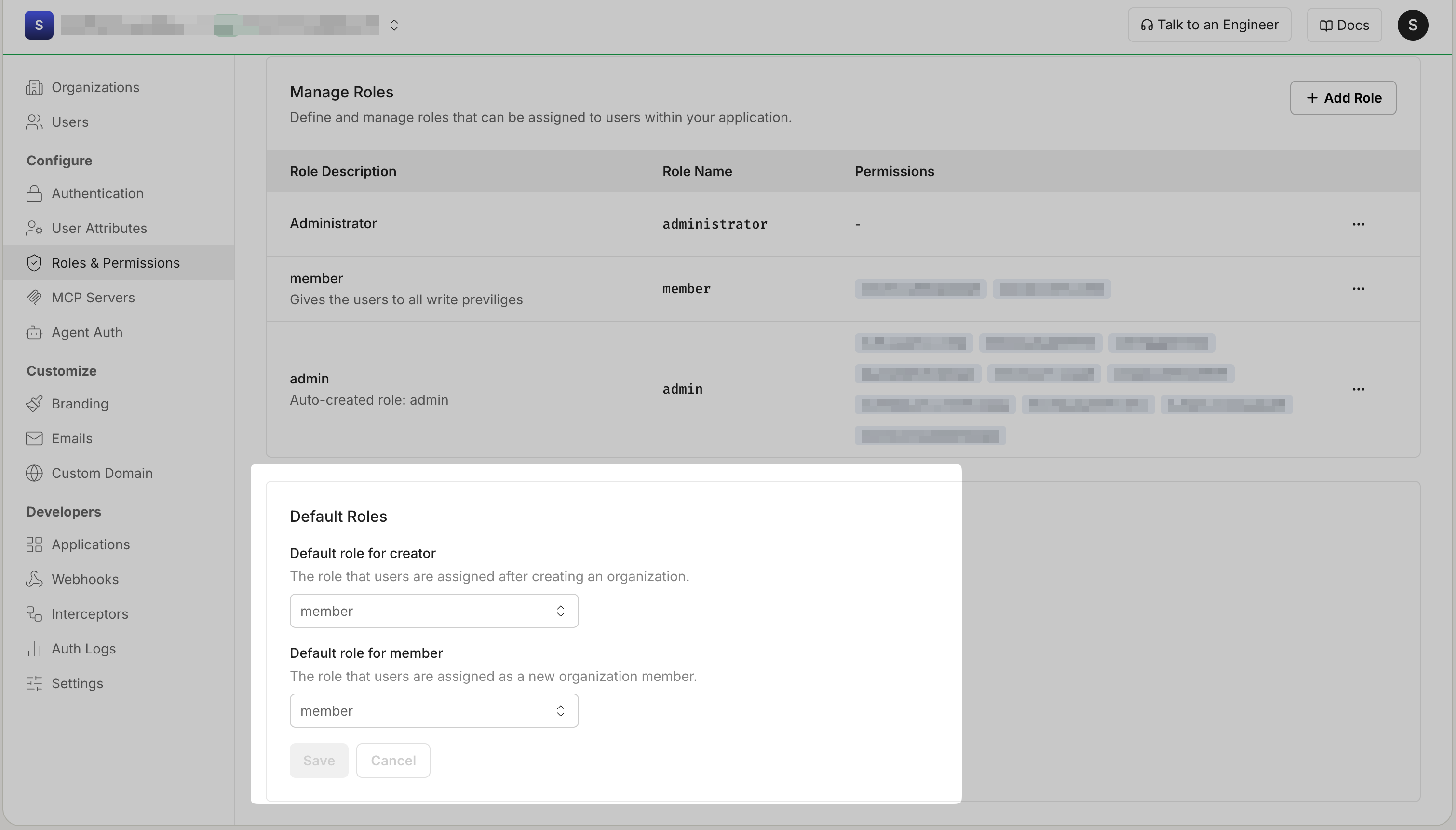This screenshot has height=830, width=1456.
Task: Open Docs from the top bar
Action: pyautogui.click(x=1344, y=25)
